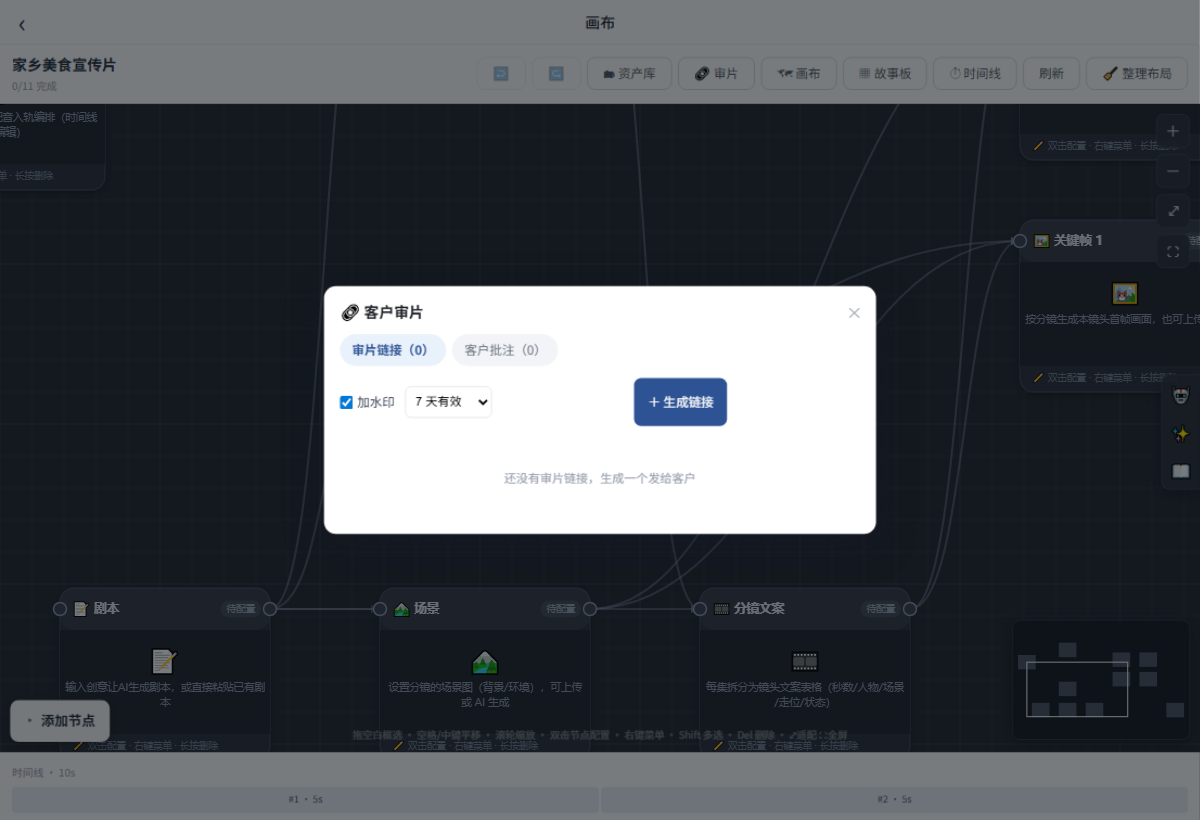
Task: Switch to the 客户批注 (0) tab
Action: point(504,350)
